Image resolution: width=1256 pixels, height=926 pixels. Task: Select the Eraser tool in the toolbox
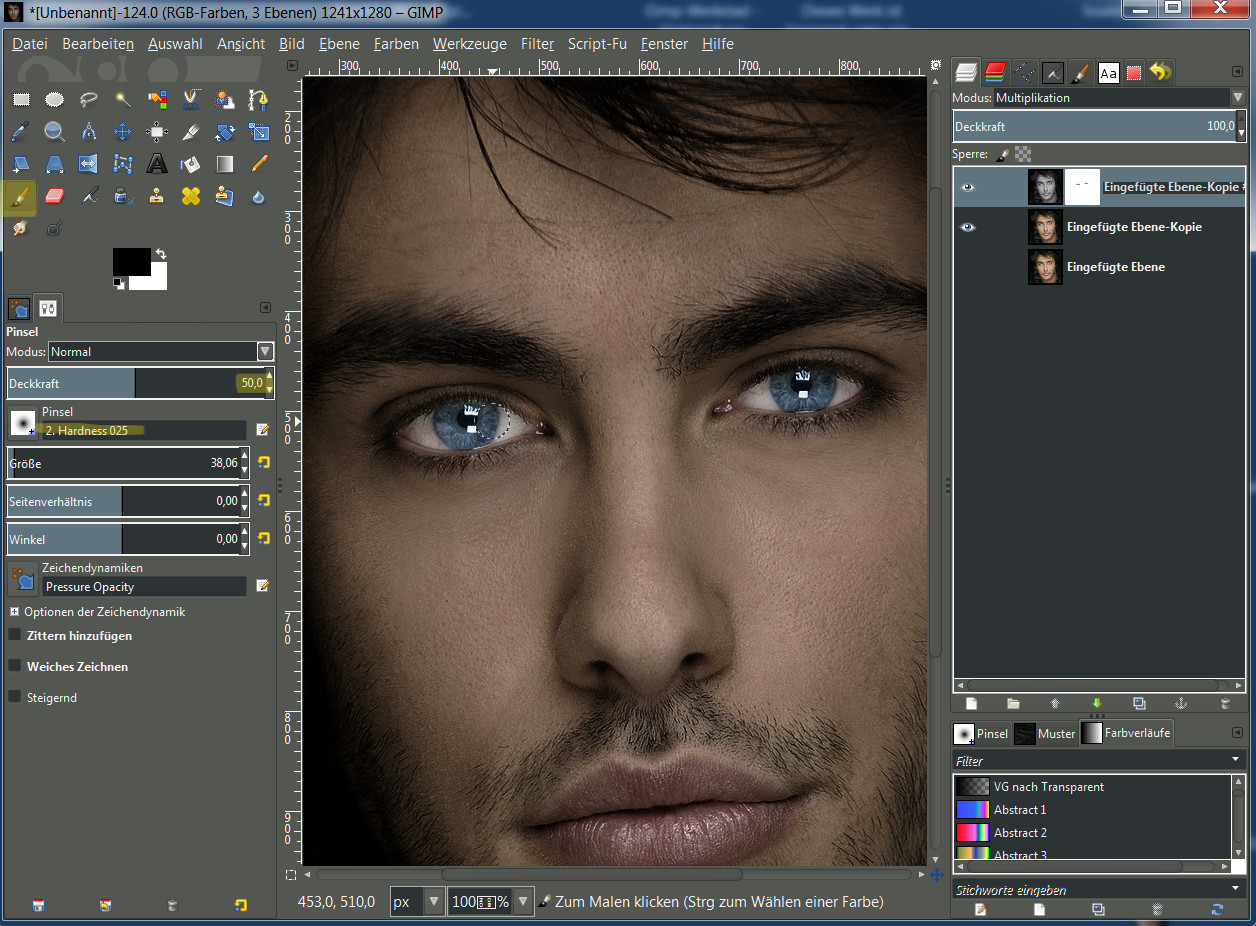pyautogui.click(x=55, y=196)
